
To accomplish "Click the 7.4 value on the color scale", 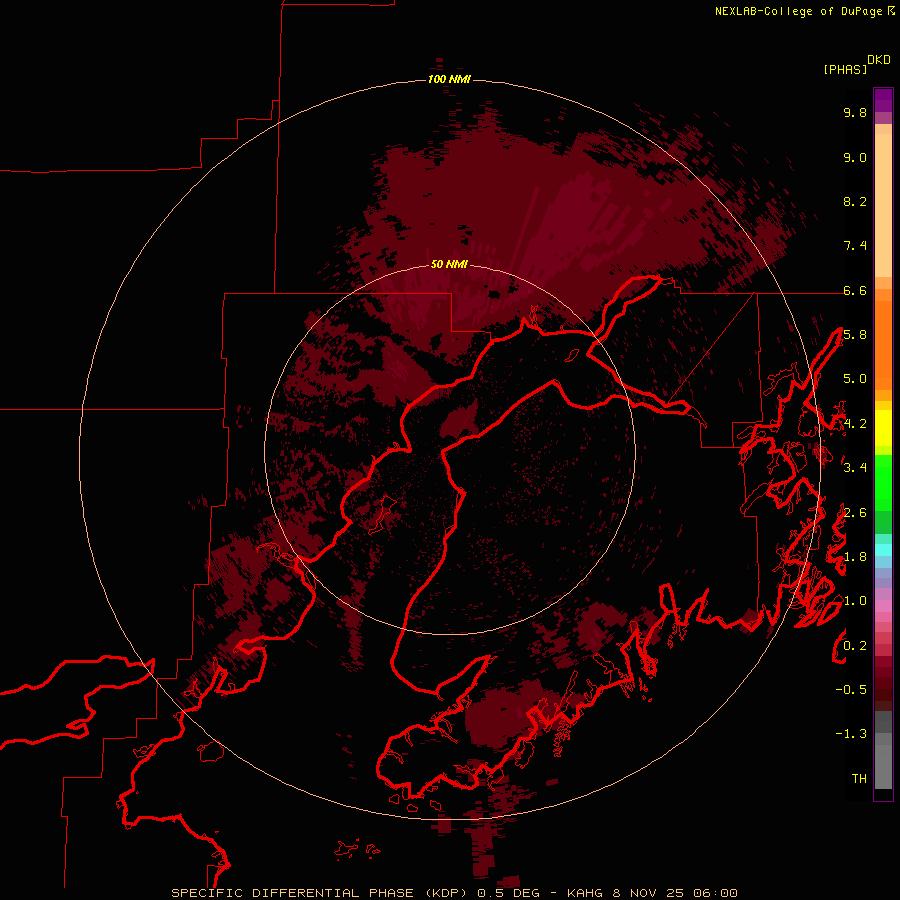I will tap(855, 246).
